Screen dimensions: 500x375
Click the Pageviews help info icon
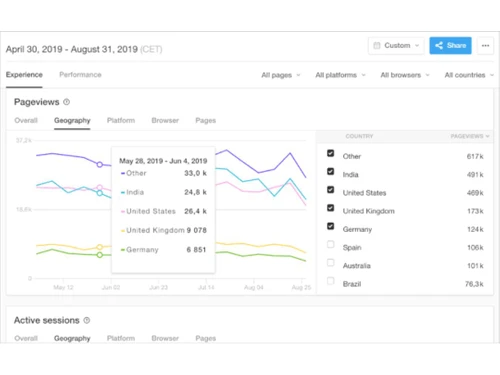67,102
